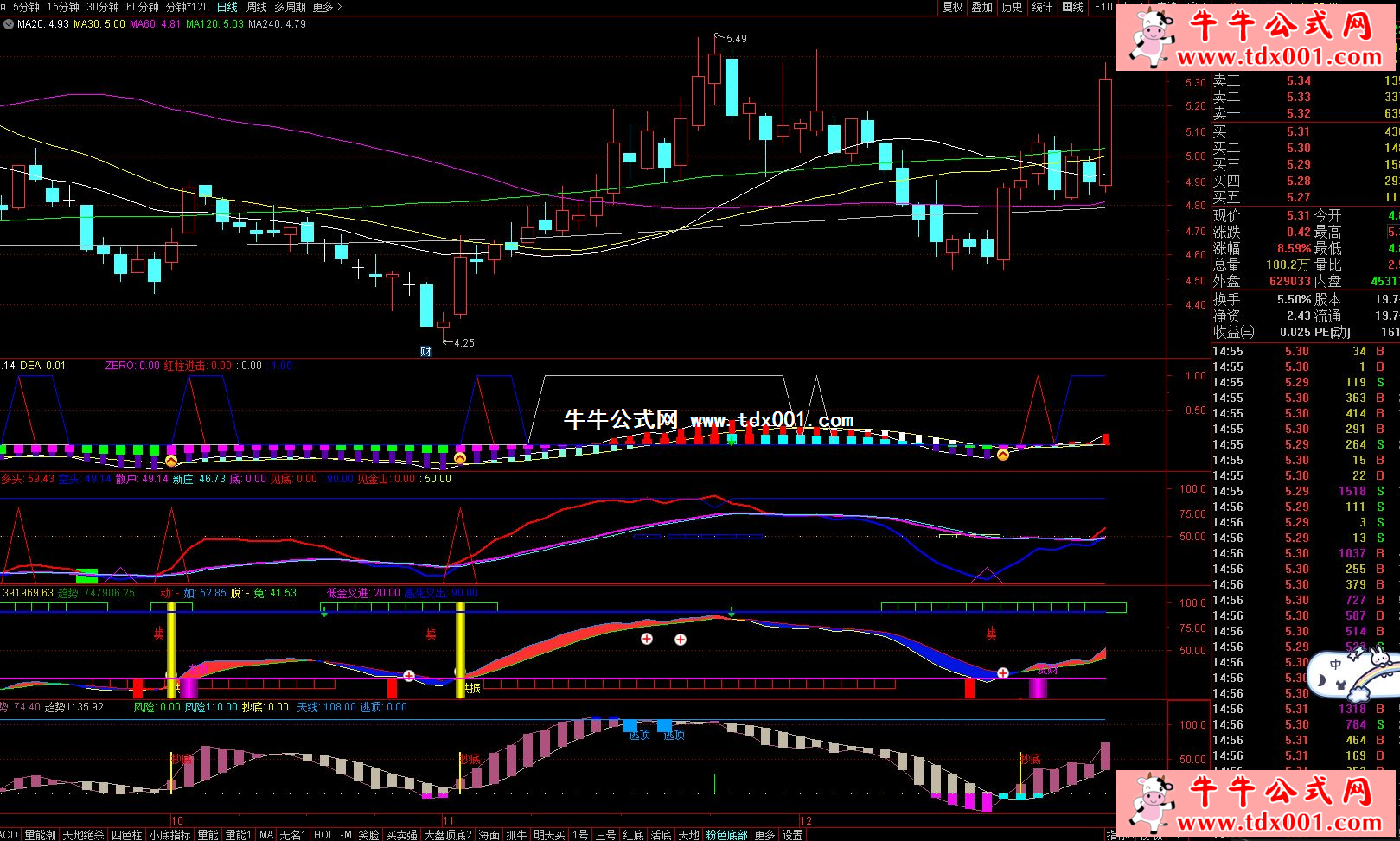Click the second 逃顶 blue marker

674,735
